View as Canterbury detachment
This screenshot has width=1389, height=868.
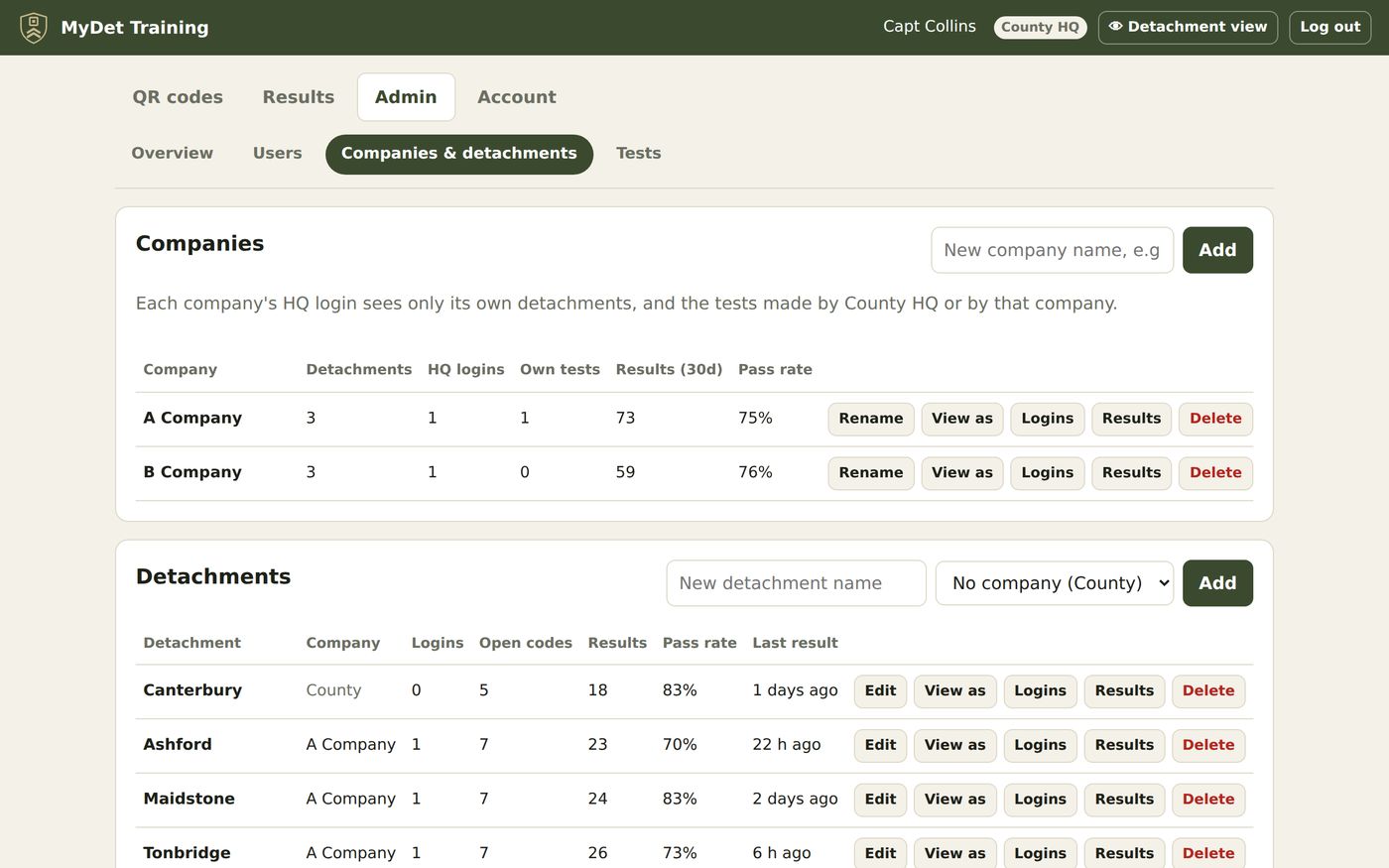point(955,691)
